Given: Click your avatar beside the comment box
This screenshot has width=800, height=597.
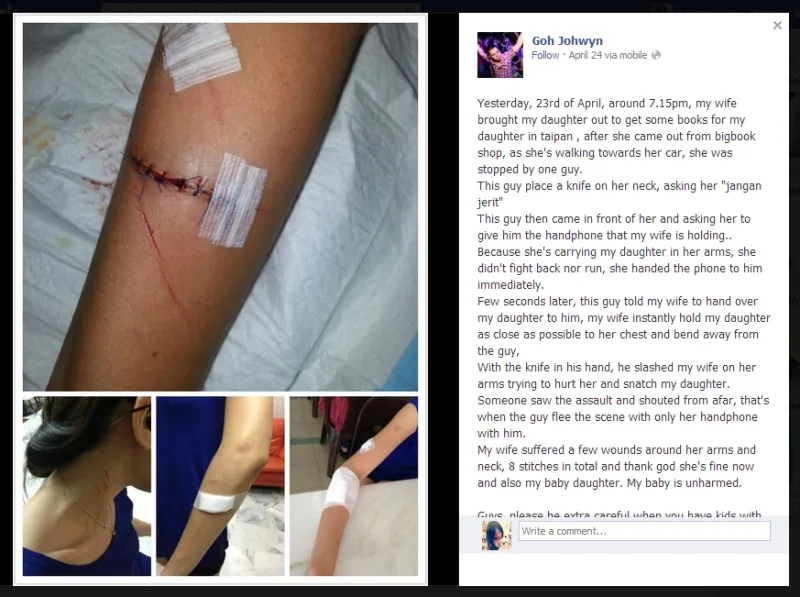Looking at the screenshot, I should coord(496,535).
